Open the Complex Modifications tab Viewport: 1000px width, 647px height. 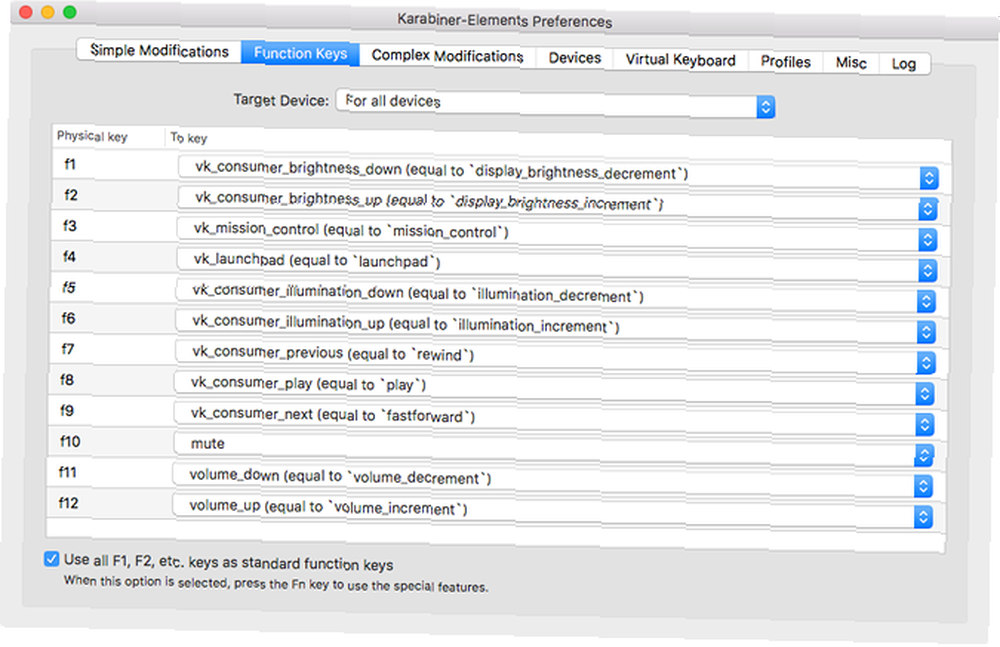coord(447,56)
